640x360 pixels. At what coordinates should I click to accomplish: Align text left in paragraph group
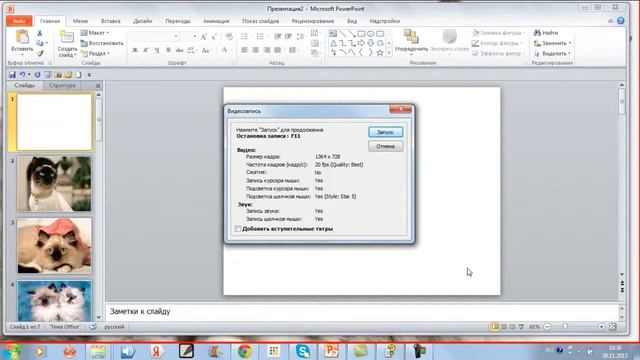(x=244, y=50)
